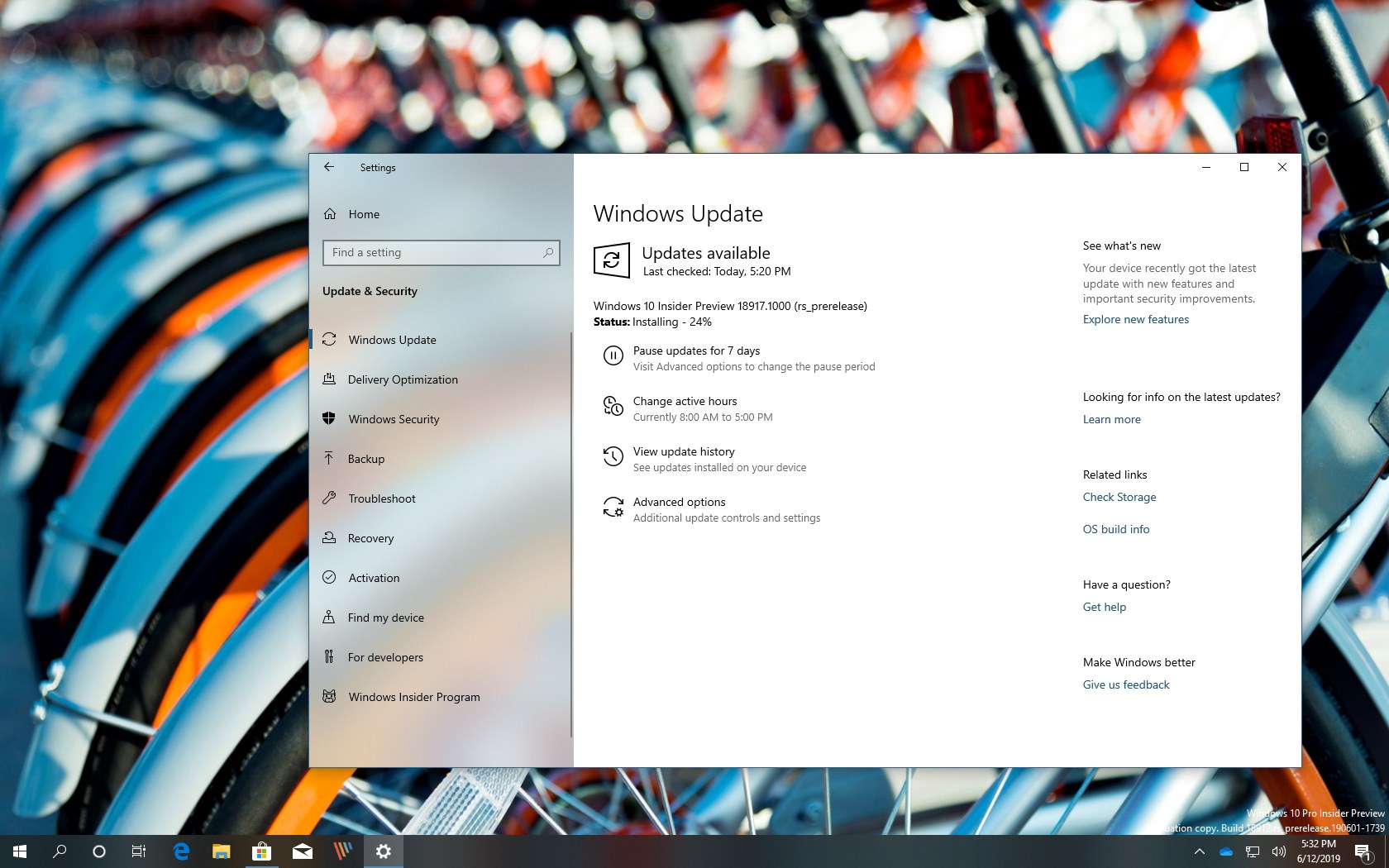
Task: Click the Find a setting search box
Action: coord(442,252)
